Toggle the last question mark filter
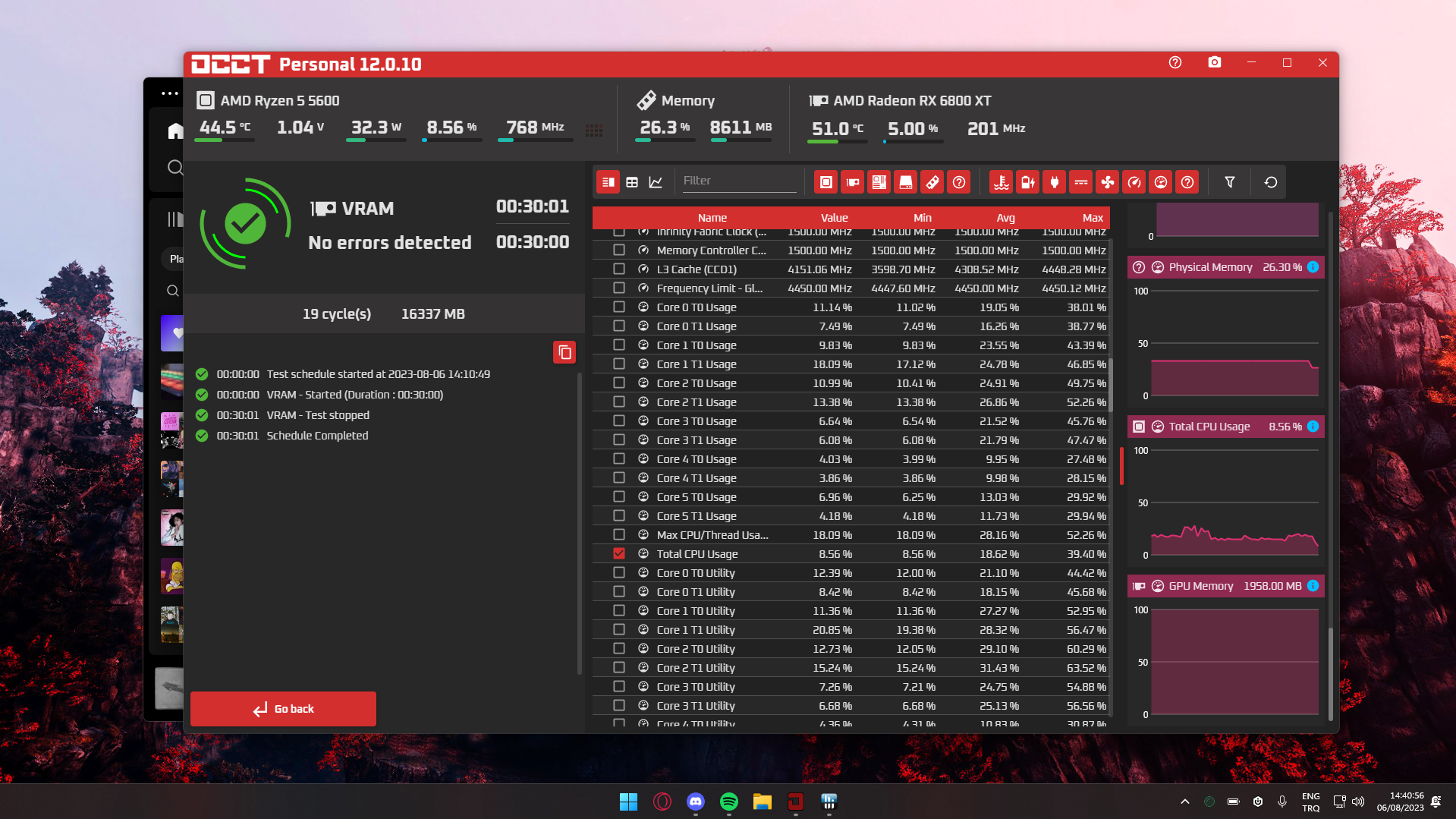This screenshot has width=1456, height=819. click(x=1187, y=182)
